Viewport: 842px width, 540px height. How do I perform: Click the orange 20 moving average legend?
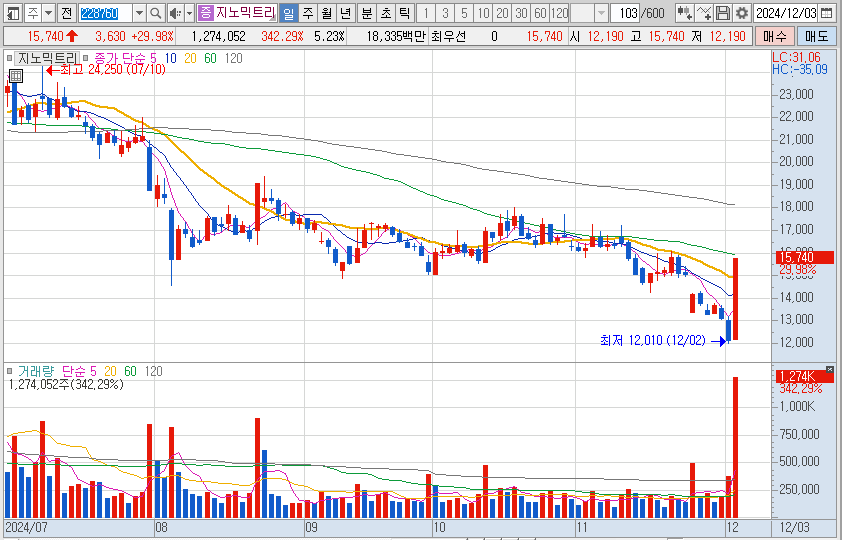tap(190, 58)
